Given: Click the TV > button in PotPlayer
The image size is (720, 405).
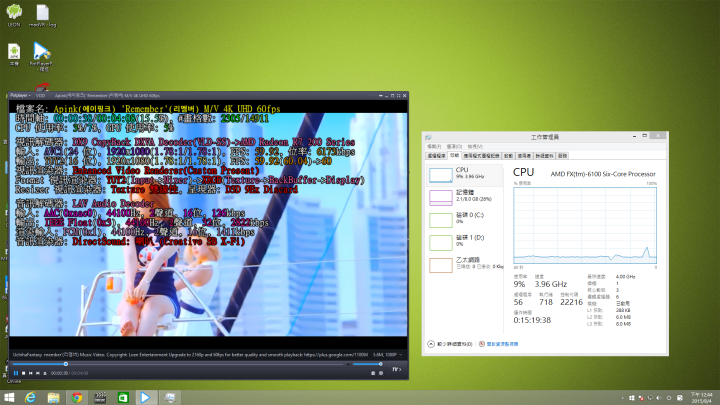Looking at the screenshot, I should coord(396,369).
